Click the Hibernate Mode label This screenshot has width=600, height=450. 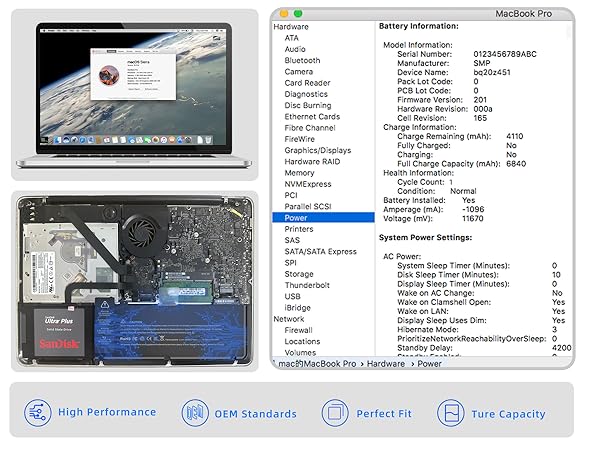428,329
